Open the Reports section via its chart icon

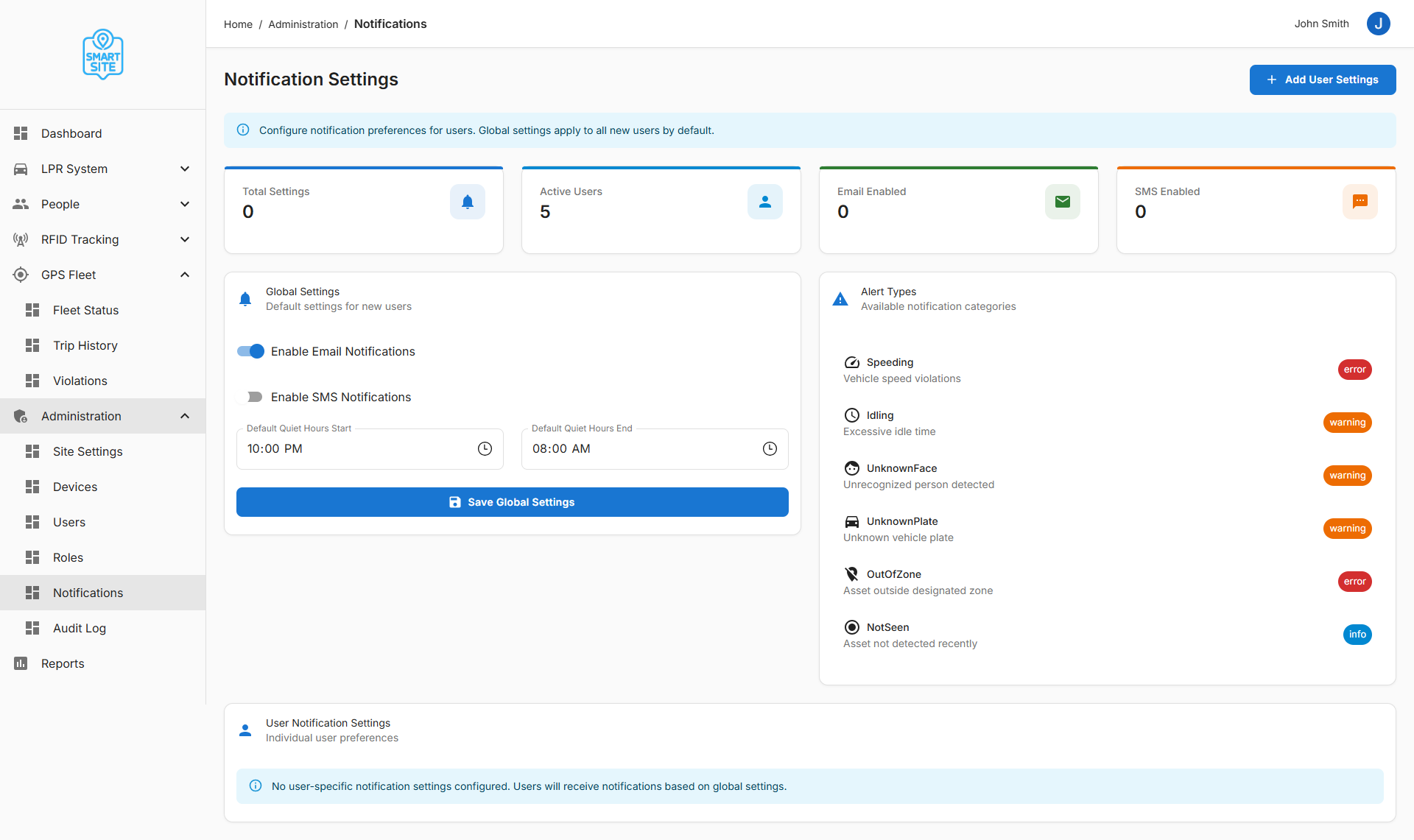point(21,663)
